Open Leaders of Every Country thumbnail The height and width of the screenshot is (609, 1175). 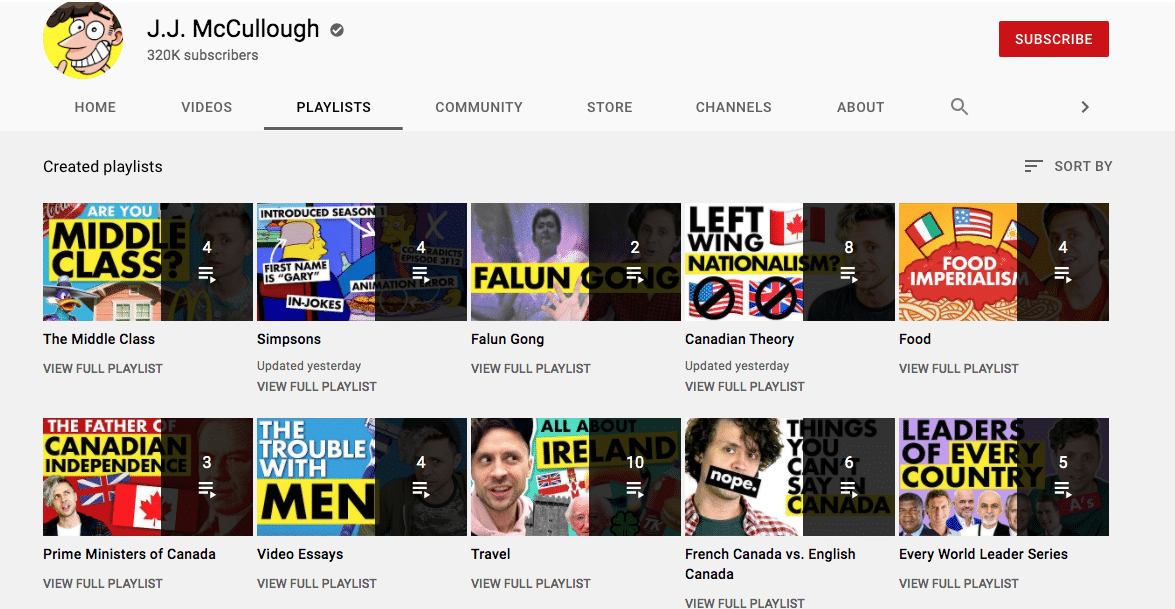1003,476
